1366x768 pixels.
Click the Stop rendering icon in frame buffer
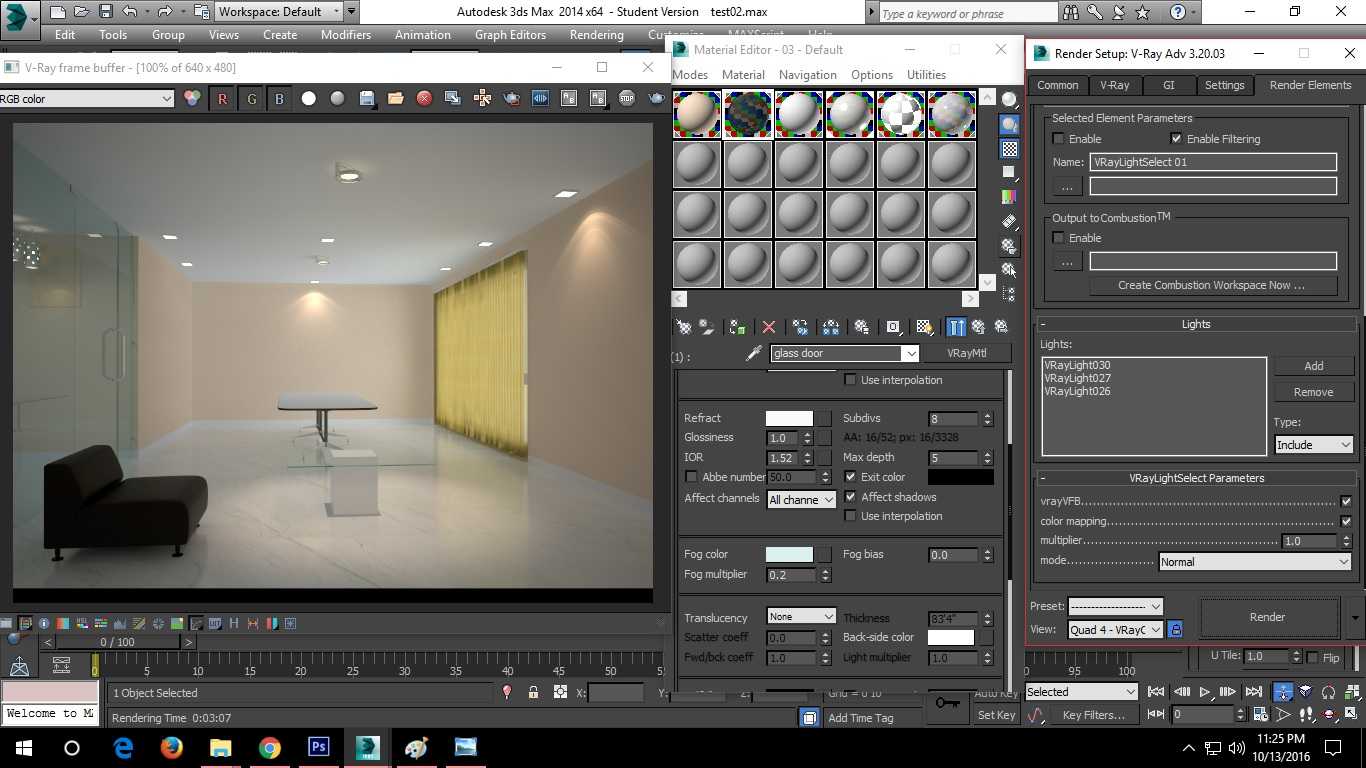point(627,98)
